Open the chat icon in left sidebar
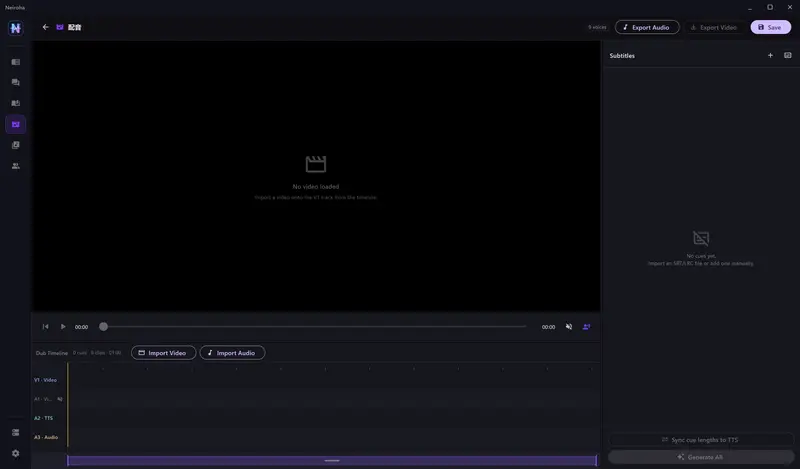Viewport: 800px width, 469px height. pos(16,82)
